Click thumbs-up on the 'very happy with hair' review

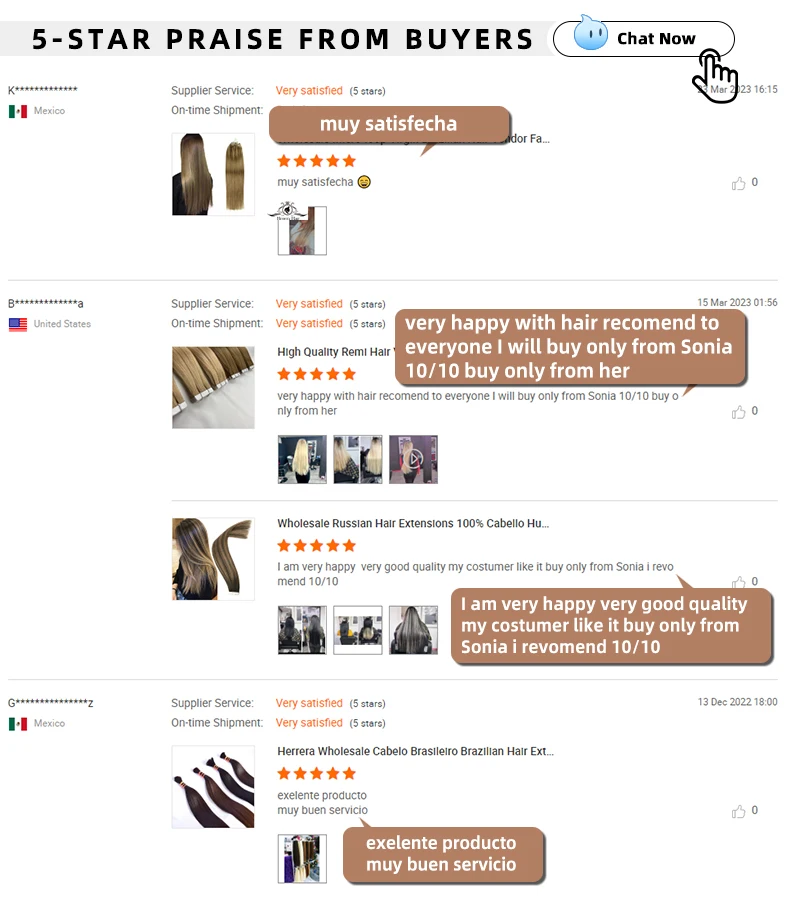[x=738, y=412]
